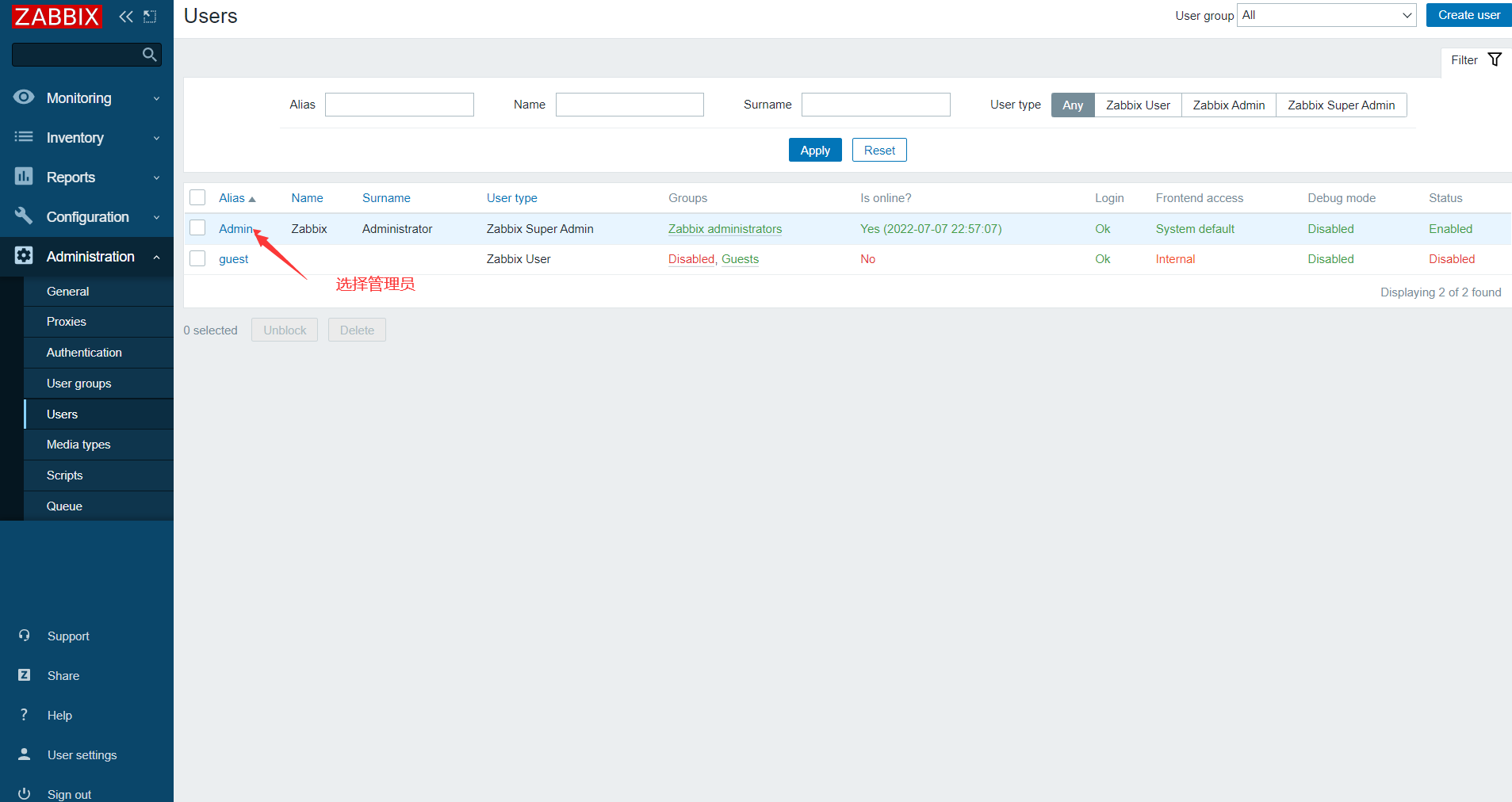Click the Configuration wrench icon
1512x802 pixels.
[24, 216]
